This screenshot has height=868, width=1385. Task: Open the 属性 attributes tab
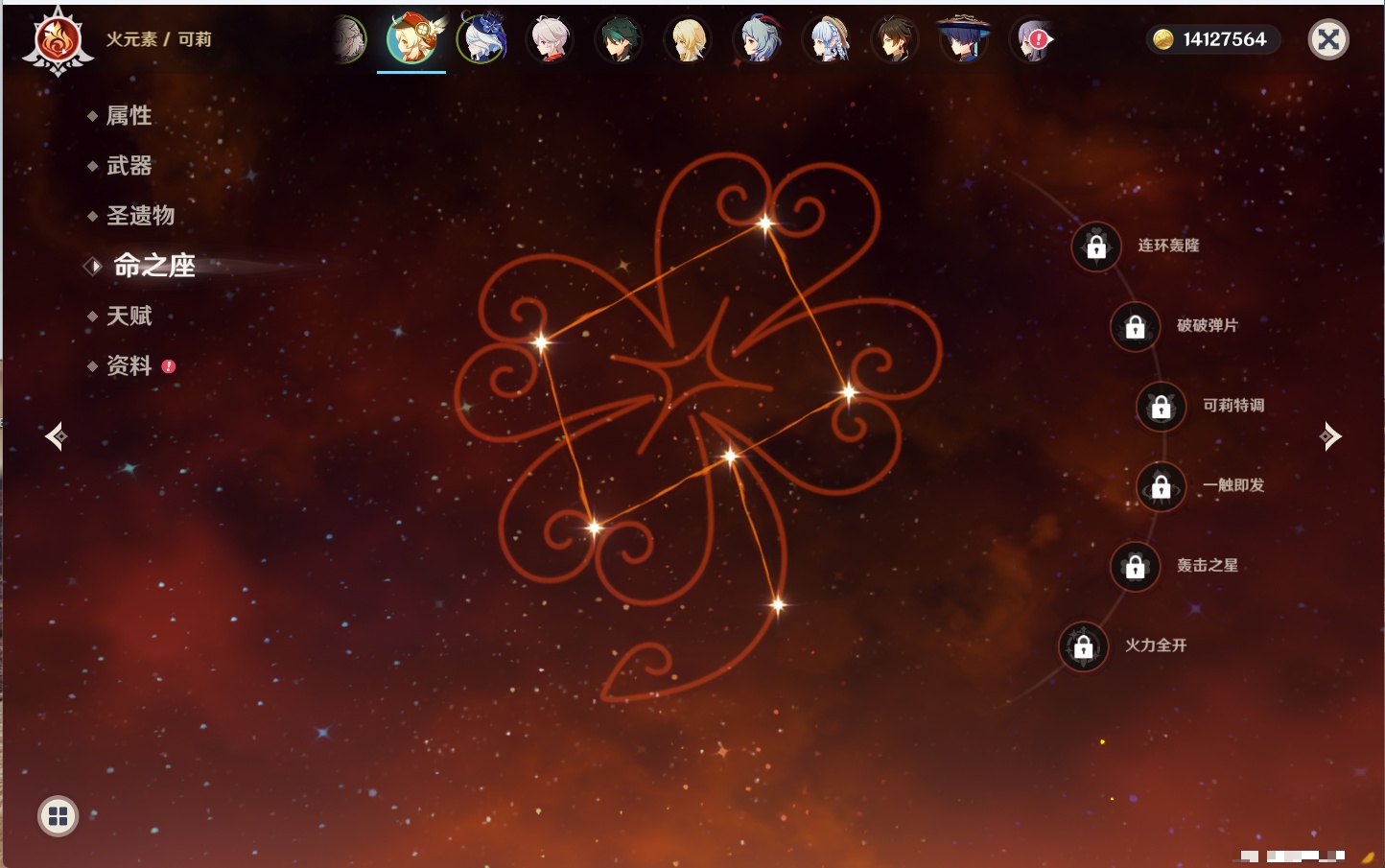point(129,116)
